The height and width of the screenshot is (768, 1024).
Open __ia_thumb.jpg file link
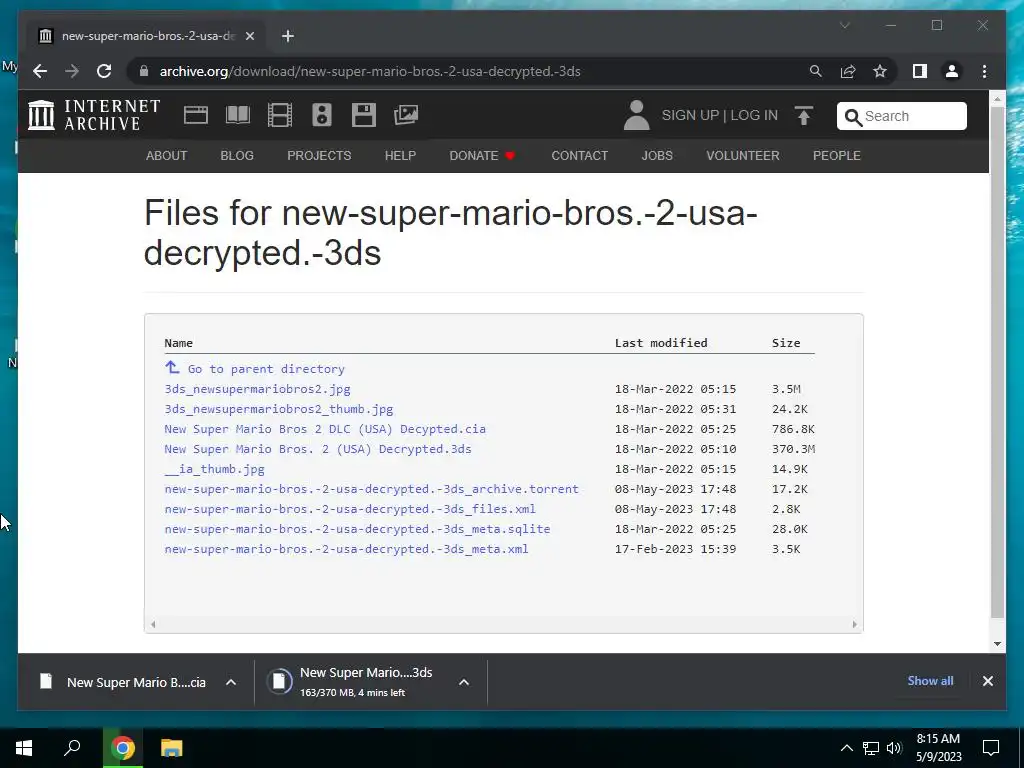[214, 469]
